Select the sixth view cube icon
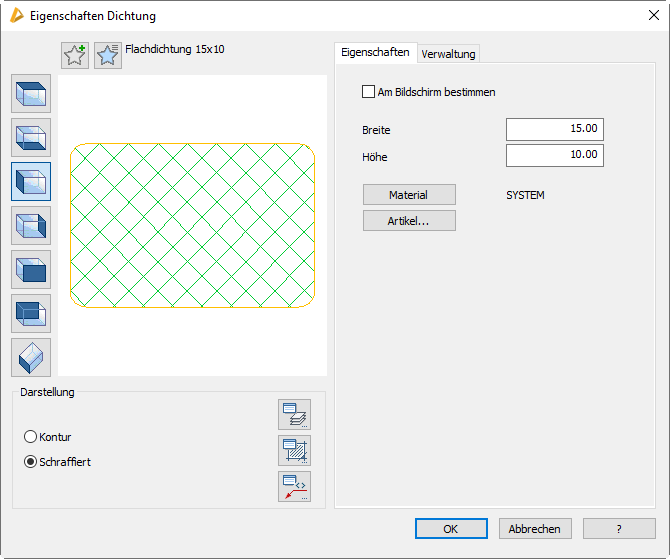This screenshot has height=559, width=670. [31, 314]
